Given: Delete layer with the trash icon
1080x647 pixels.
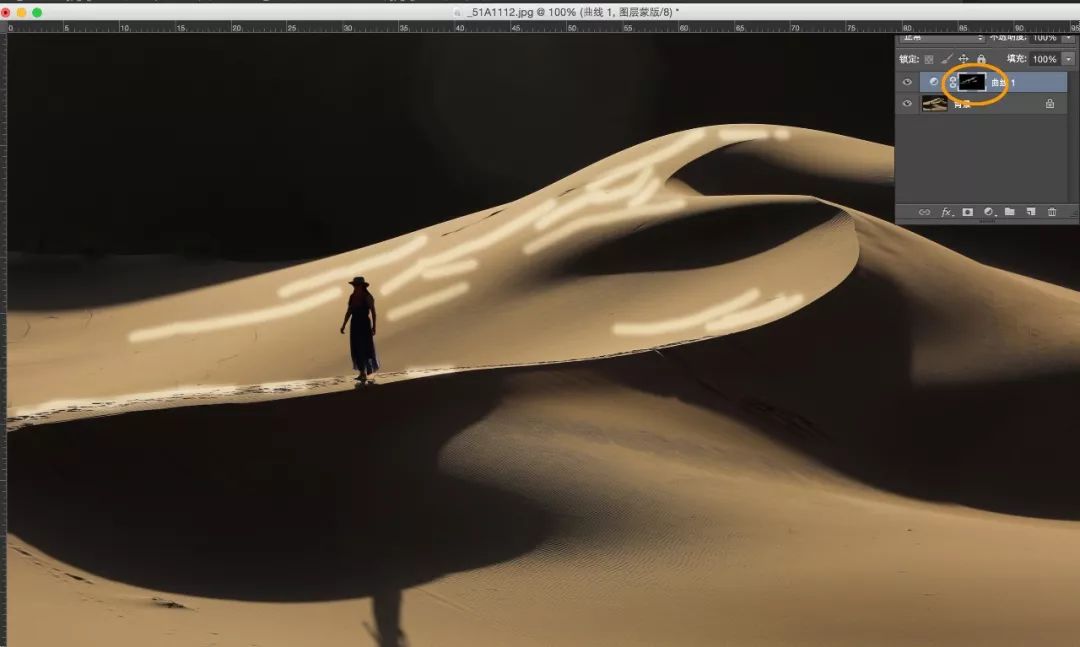Looking at the screenshot, I should pos(1052,212).
